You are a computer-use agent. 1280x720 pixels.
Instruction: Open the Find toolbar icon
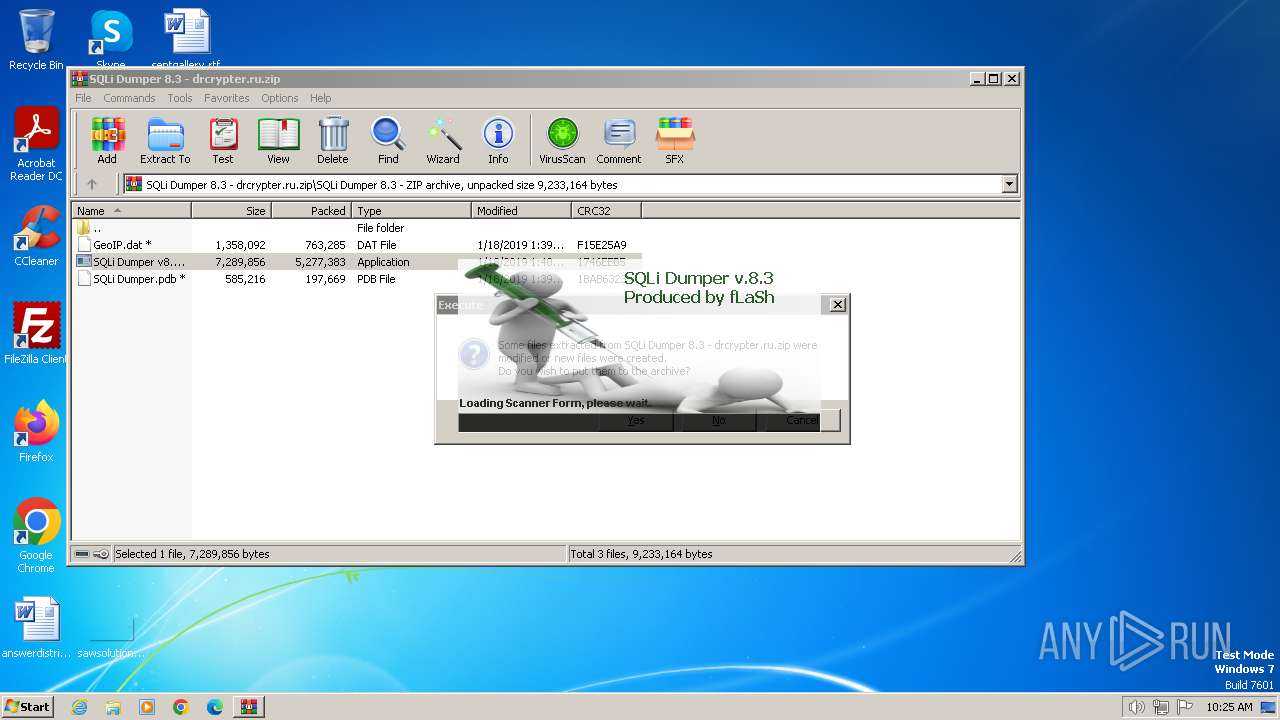(x=388, y=140)
